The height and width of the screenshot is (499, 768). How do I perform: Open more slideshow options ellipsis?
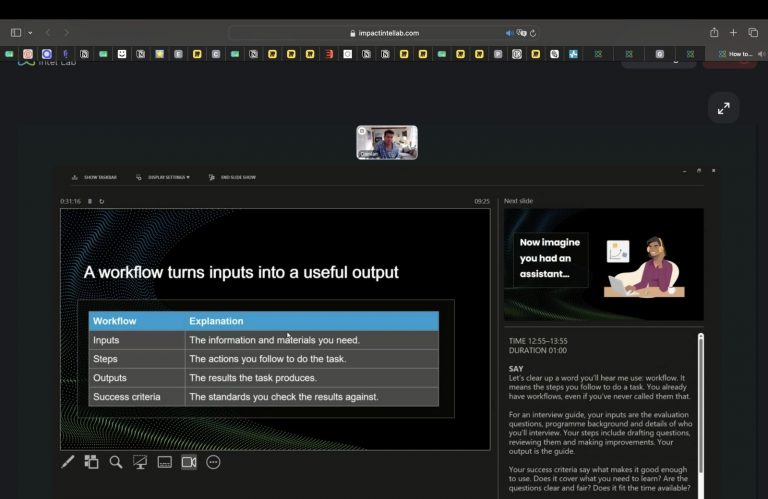pyautogui.click(x=213, y=462)
